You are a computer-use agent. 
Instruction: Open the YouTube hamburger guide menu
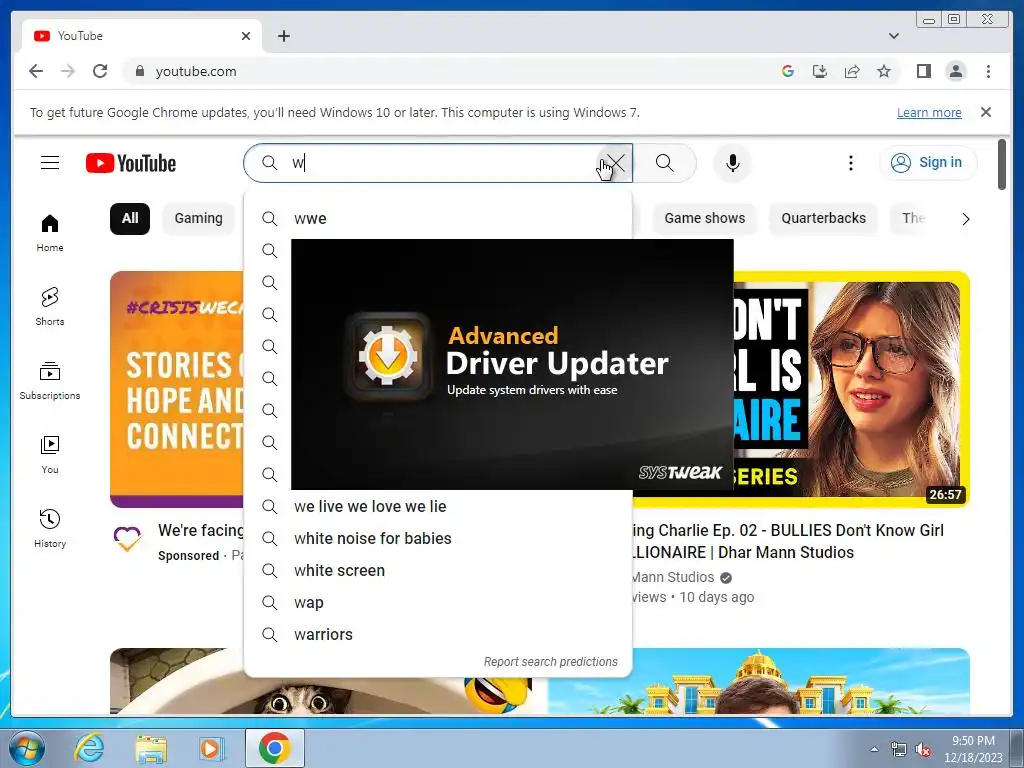pyautogui.click(x=50, y=163)
